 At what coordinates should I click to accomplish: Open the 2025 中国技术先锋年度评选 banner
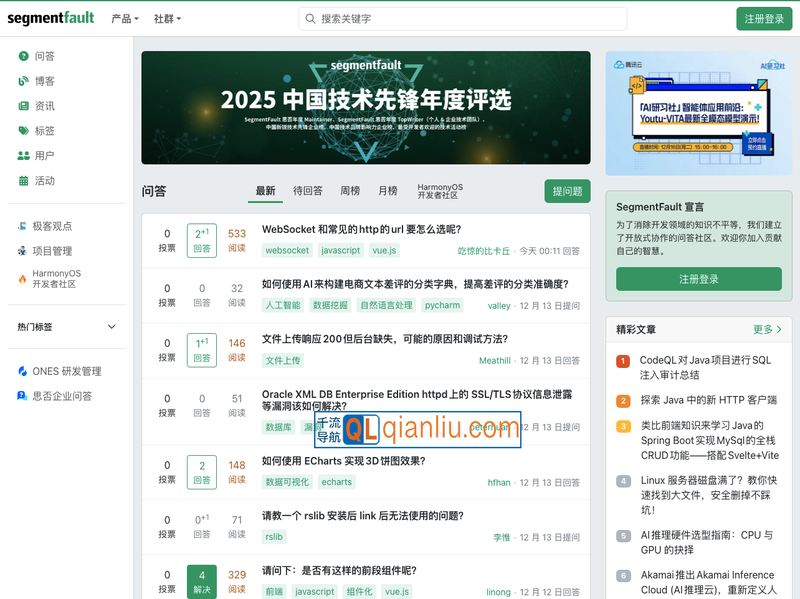click(366, 107)
